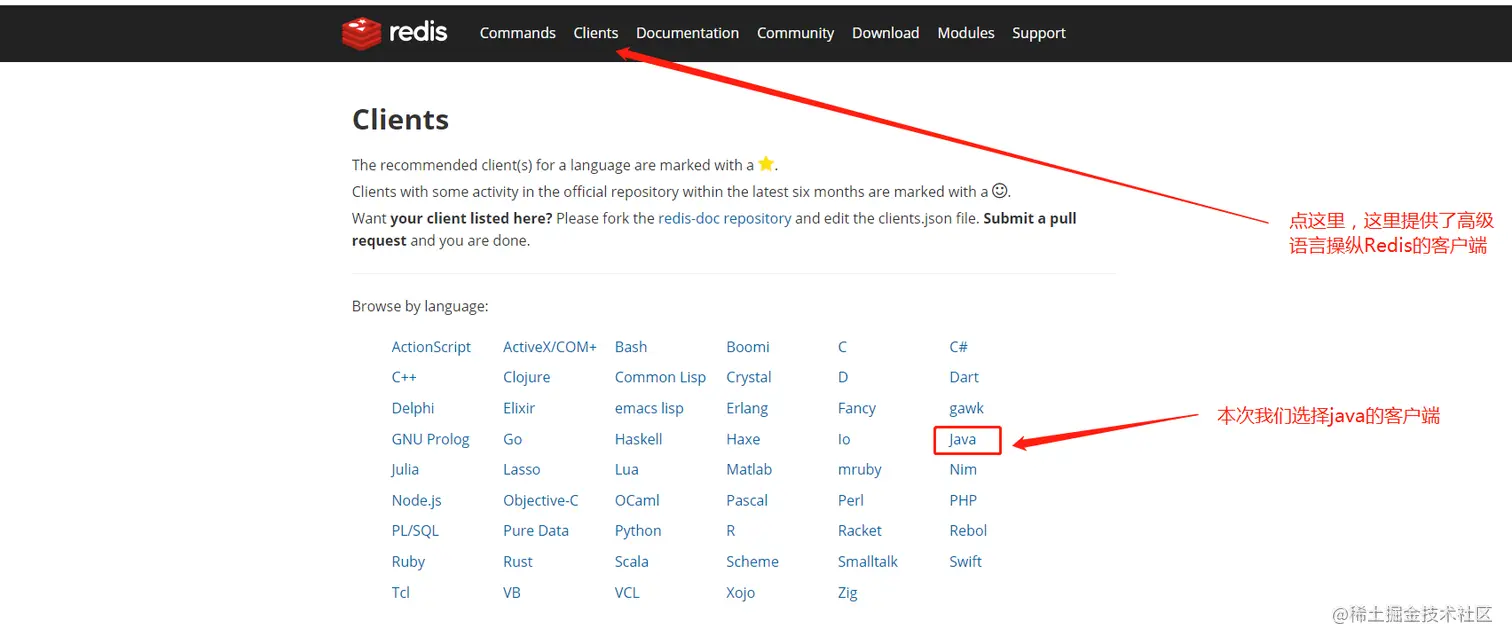Open the OCaml clients link
The image size is (1512, 644).
pyautogui.click(x=637, y=500)
